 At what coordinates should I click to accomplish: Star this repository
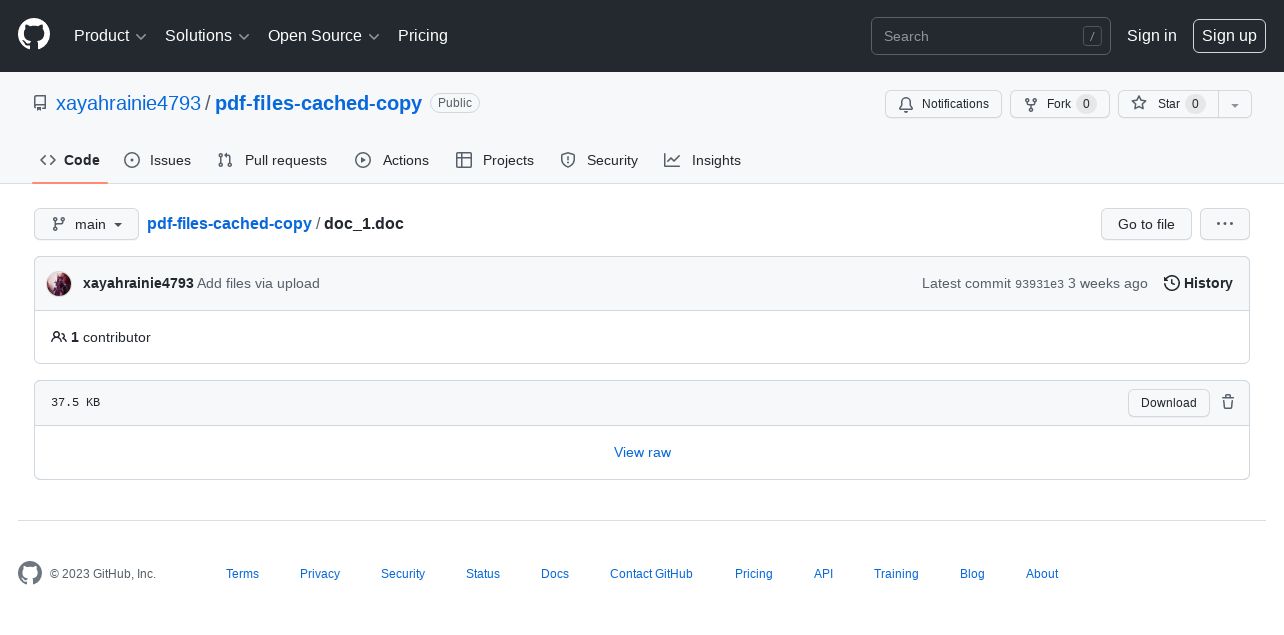point(1168,104)
